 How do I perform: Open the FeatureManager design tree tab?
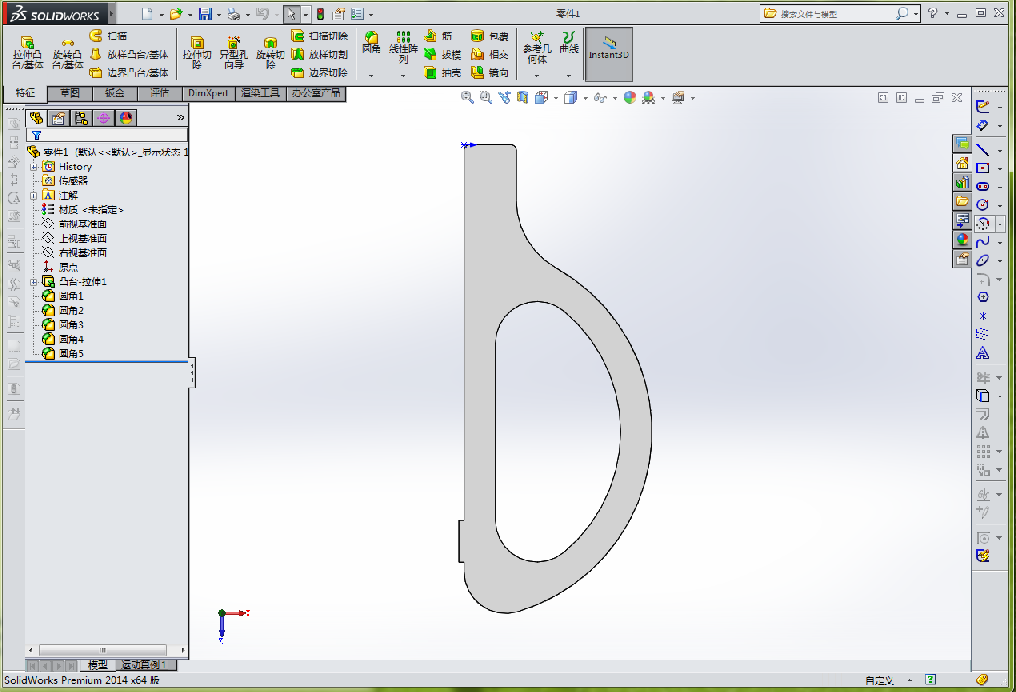(36, 118)
